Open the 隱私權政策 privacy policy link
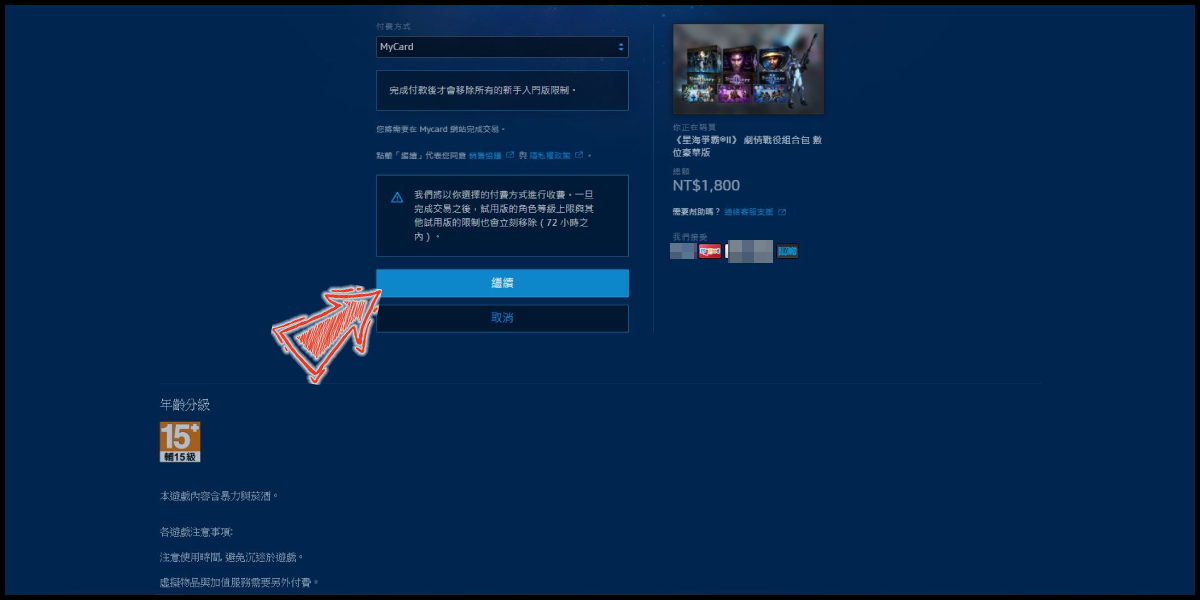1200x600 pixels. [x=555, y=156]
